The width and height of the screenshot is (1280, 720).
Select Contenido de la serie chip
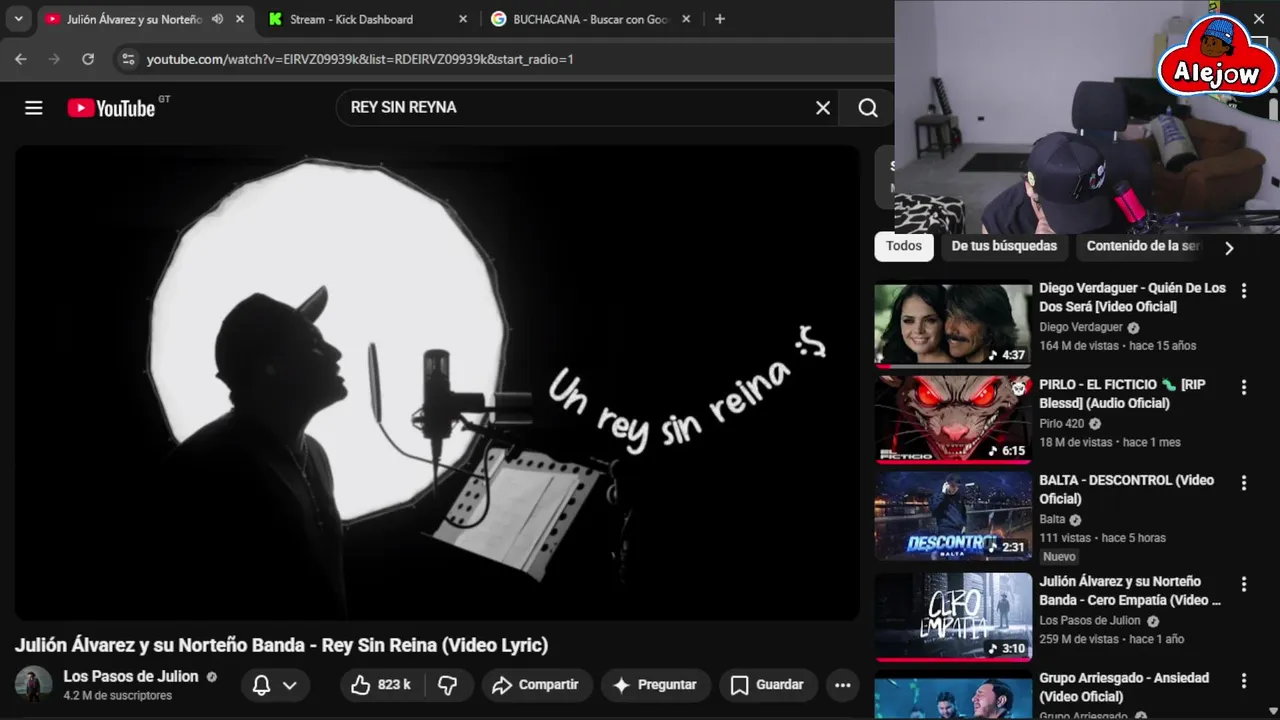coord(1142,246)
